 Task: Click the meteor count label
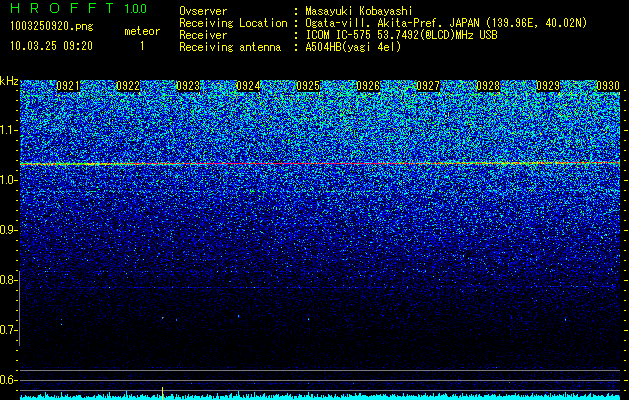[x=142, y=31]
